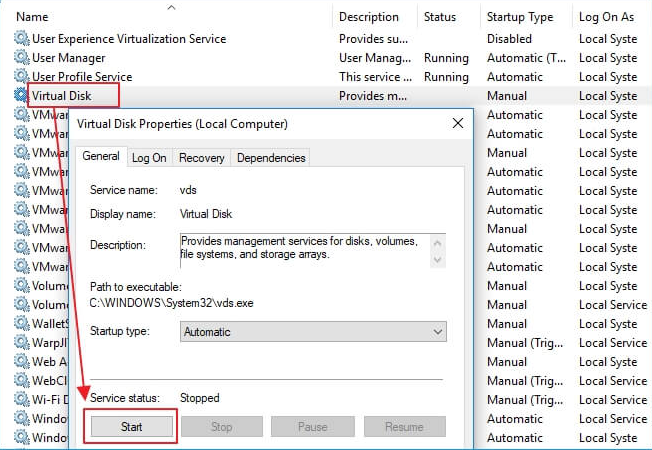This screenshot has width=652, height=450.
Task: Sort by the Log On As column header
Action: [x=606, y=17]
